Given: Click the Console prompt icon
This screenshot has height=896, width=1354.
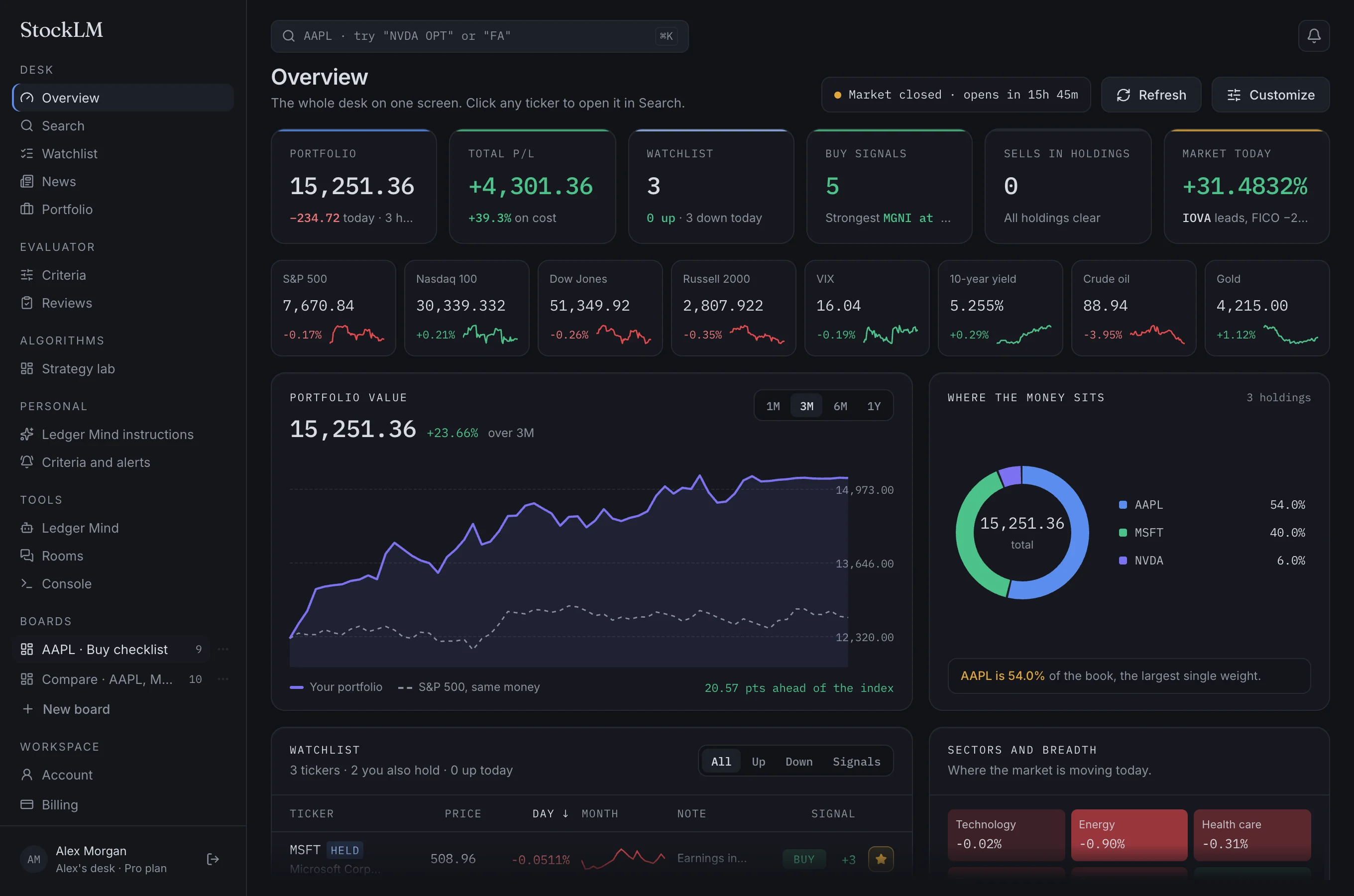Looking at the screenshot, I should (x=27, y=583).
